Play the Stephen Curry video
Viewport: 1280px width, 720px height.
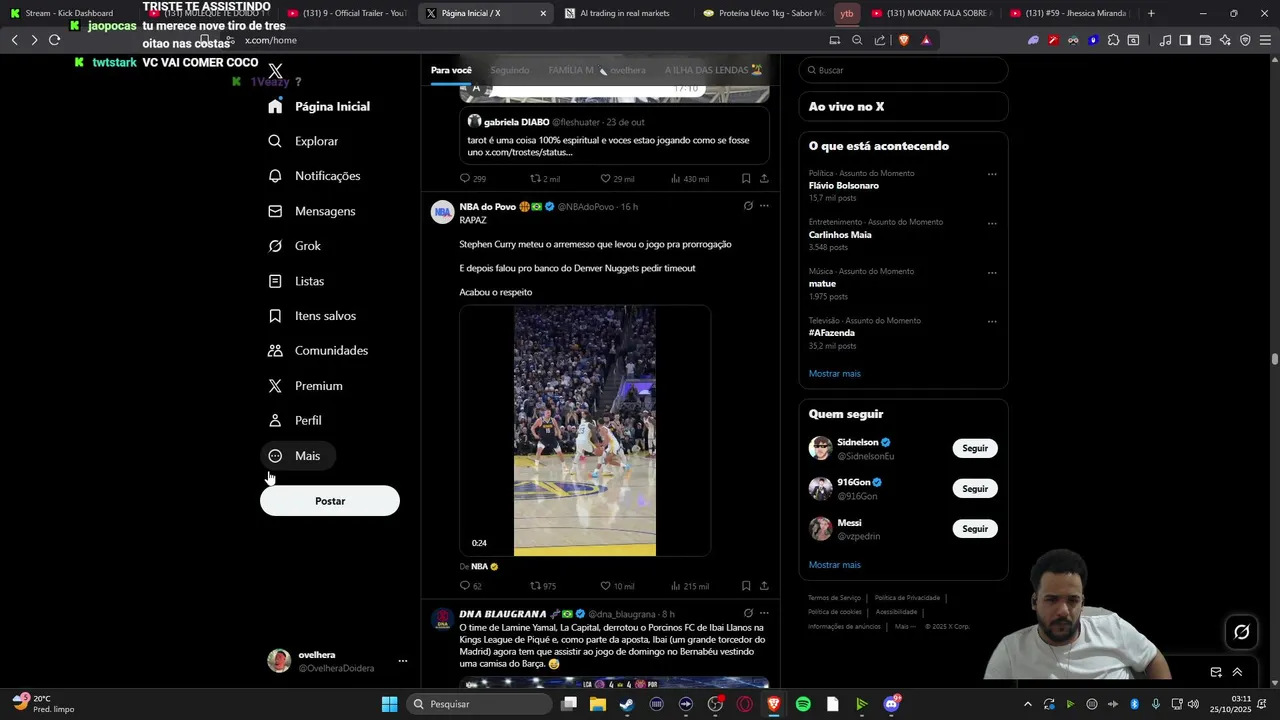tap(585, 431)
